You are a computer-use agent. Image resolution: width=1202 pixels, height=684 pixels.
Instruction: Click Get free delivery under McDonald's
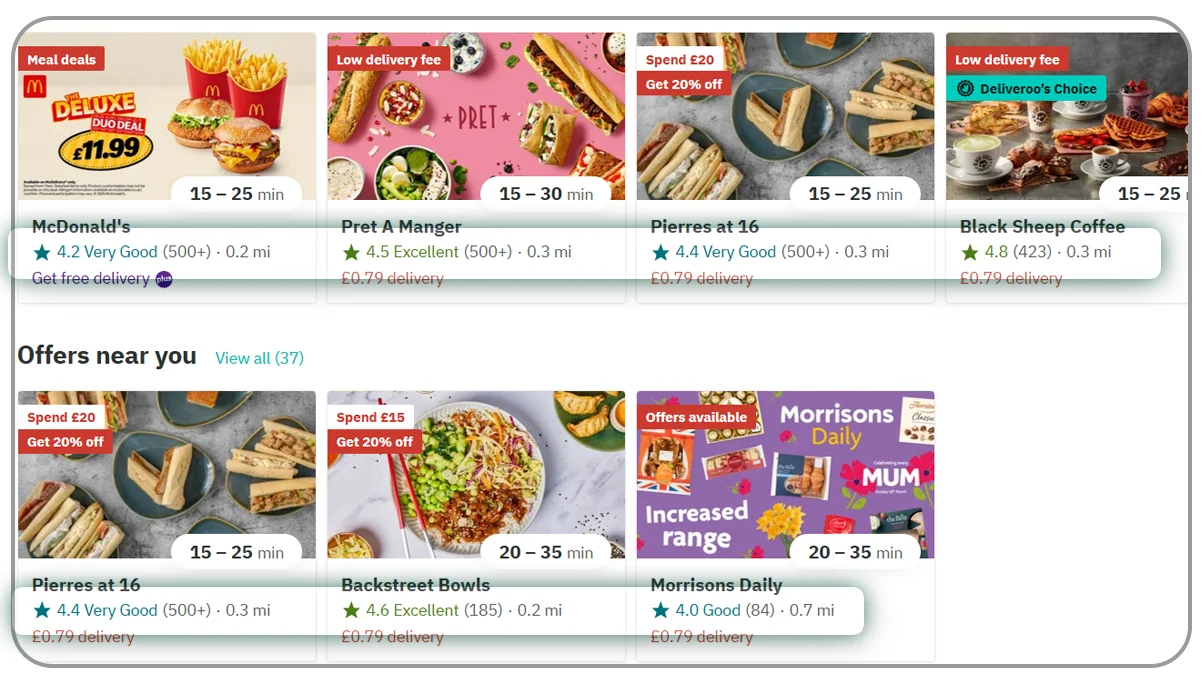[91, 279]
